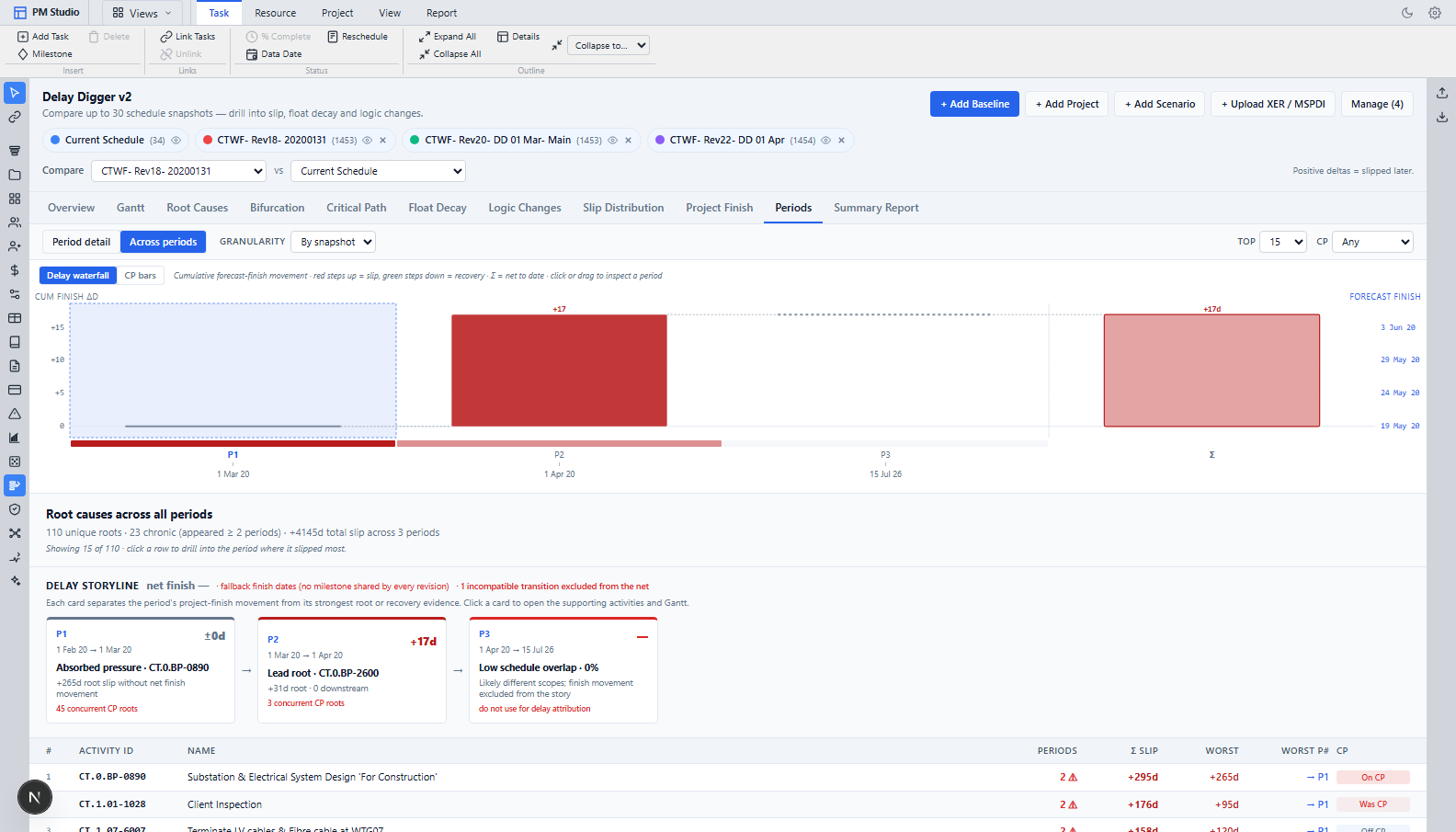Click Upload XER / MSPDI button
The height and width of the screenshot is (832, 1456).
pyautogui.click(x=1273, y=104)
